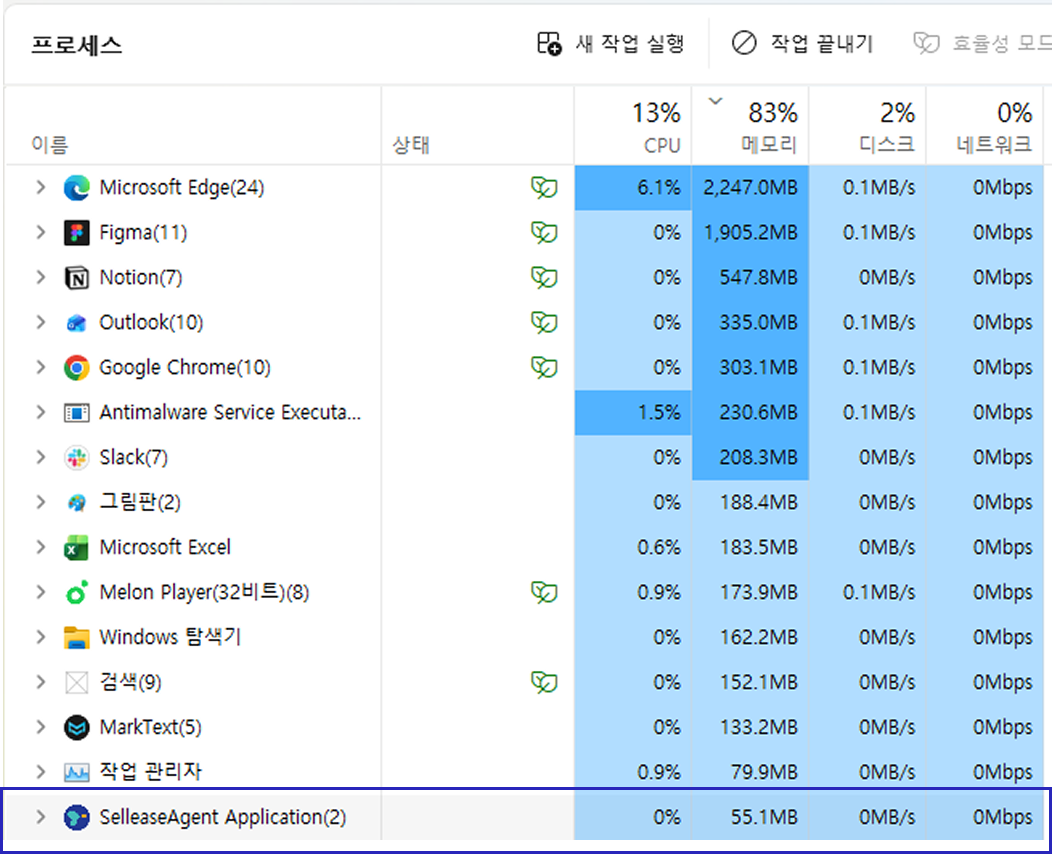The height and width of the screenshot is (854, 1052).
Task: Click the Slack app icon
Action: pos(76,458)
